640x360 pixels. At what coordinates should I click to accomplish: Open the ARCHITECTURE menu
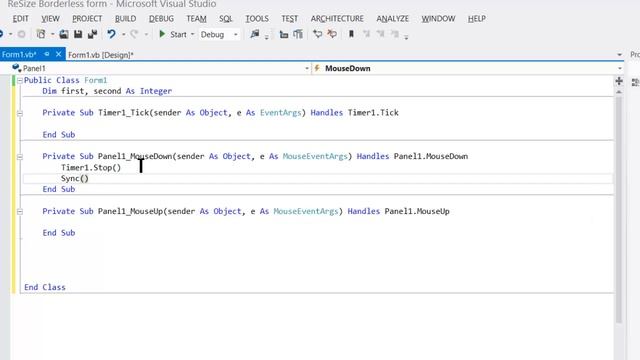tap(337, 18)
